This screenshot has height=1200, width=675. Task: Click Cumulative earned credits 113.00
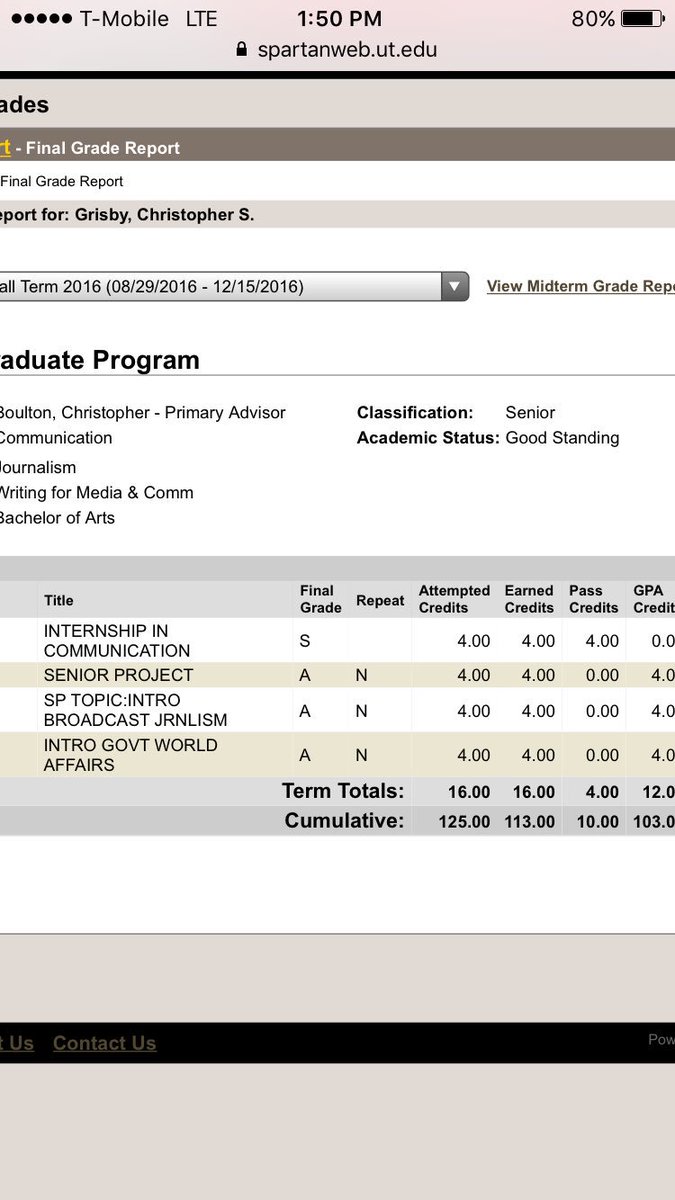coord(528,822)
